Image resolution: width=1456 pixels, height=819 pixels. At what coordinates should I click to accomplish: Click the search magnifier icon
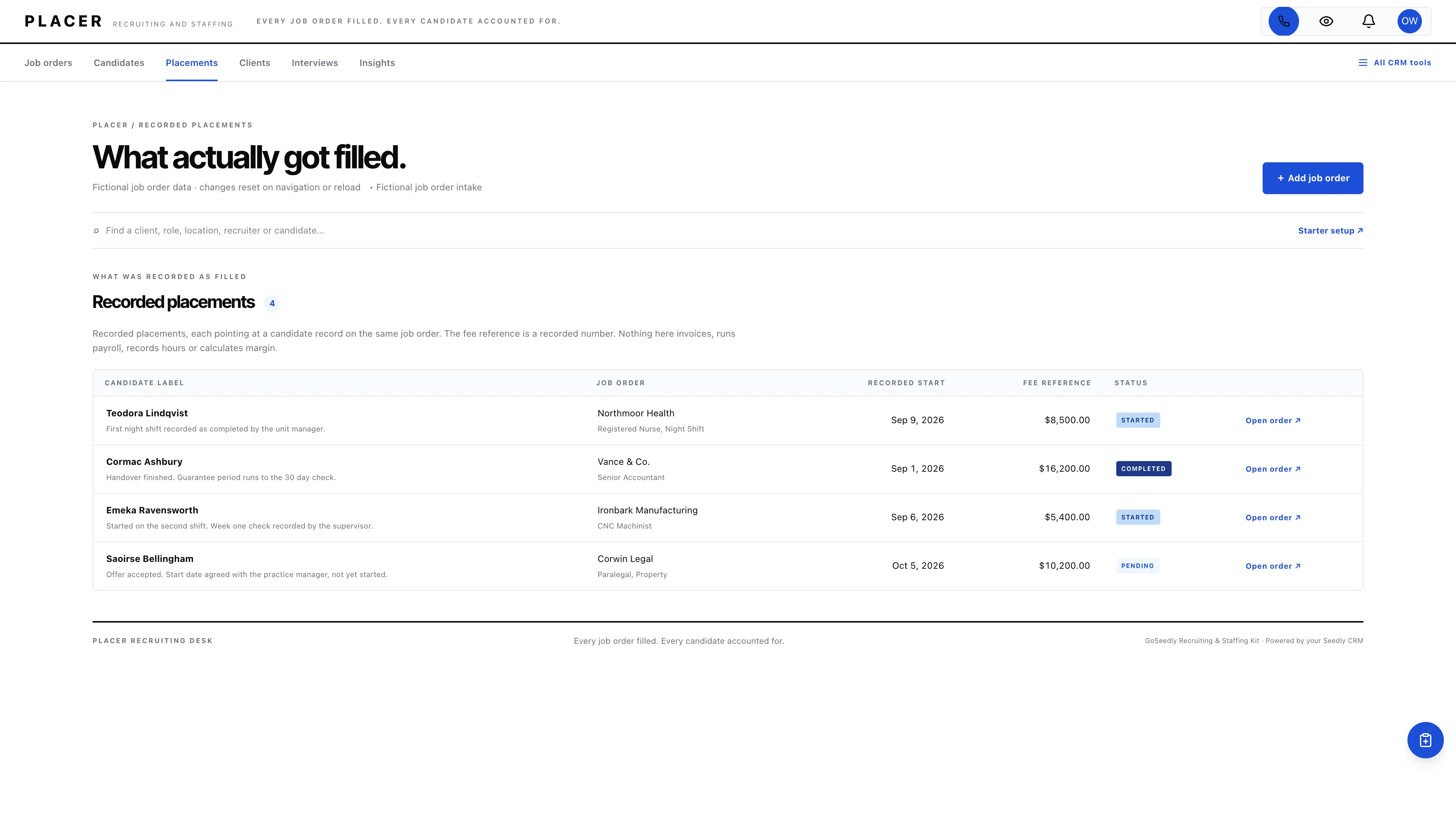(x=96, y=231)
